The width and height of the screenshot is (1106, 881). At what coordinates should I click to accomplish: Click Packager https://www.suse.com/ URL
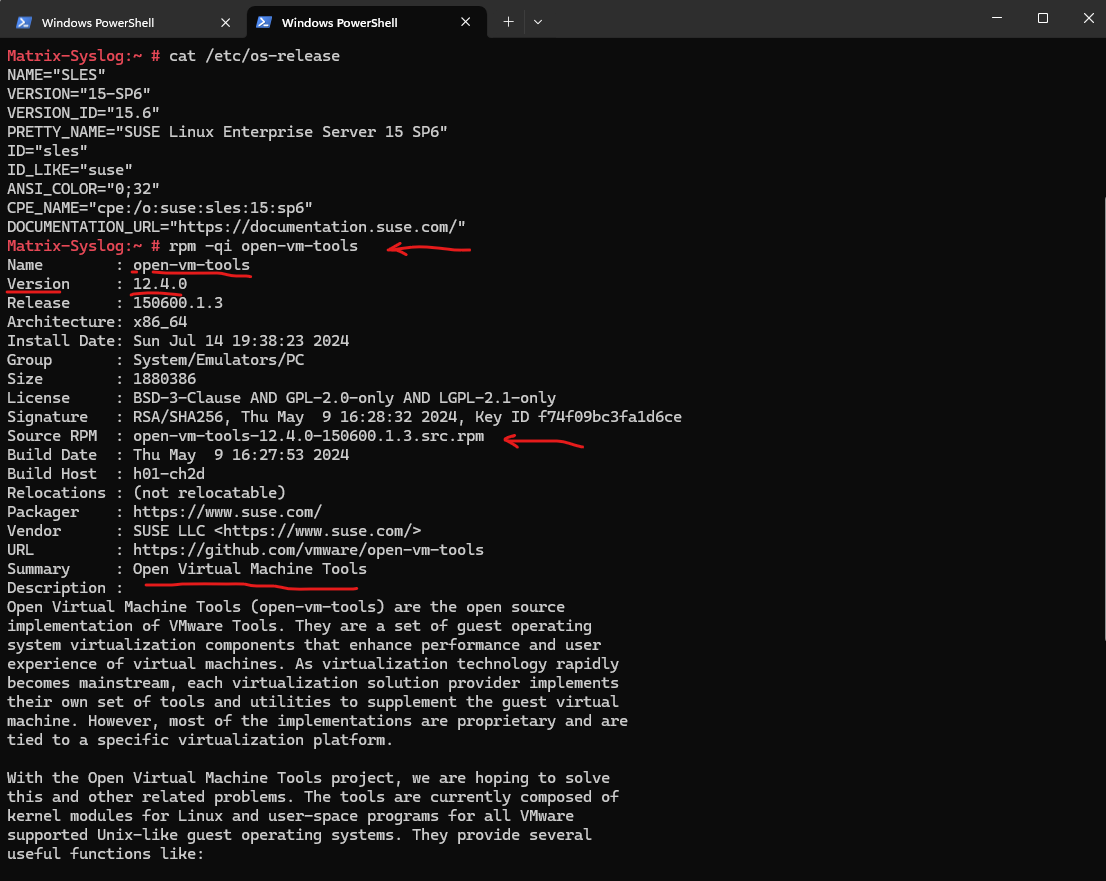pos(227,512)
